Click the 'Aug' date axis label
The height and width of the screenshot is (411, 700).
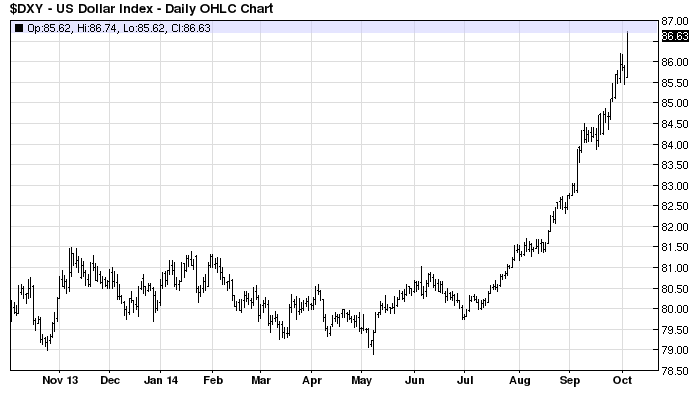(x=520, y=381)
